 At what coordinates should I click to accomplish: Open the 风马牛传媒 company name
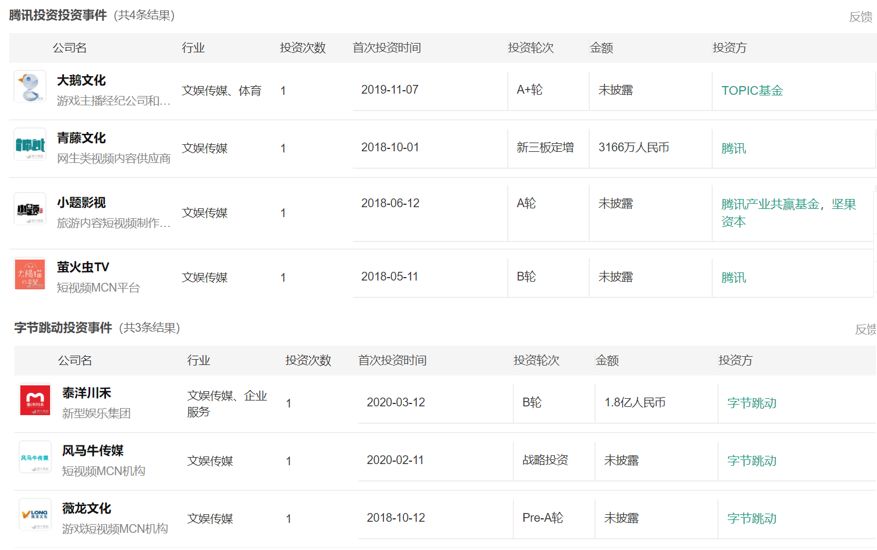(93, 451)
